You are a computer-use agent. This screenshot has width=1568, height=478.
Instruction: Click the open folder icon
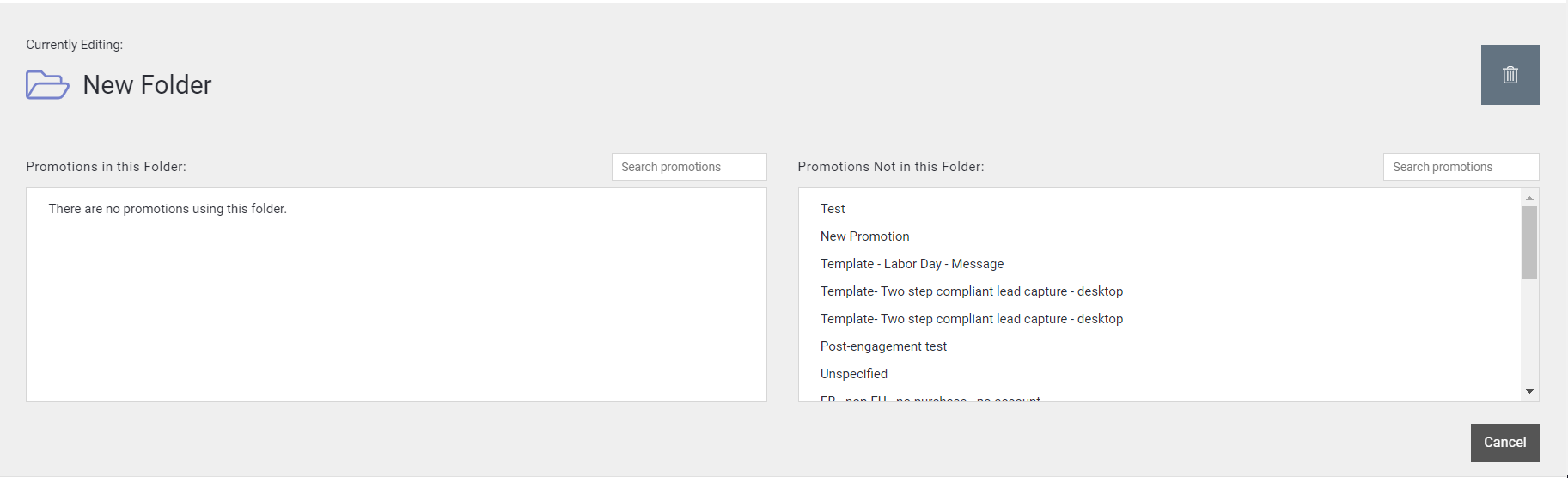pos(47,85)
